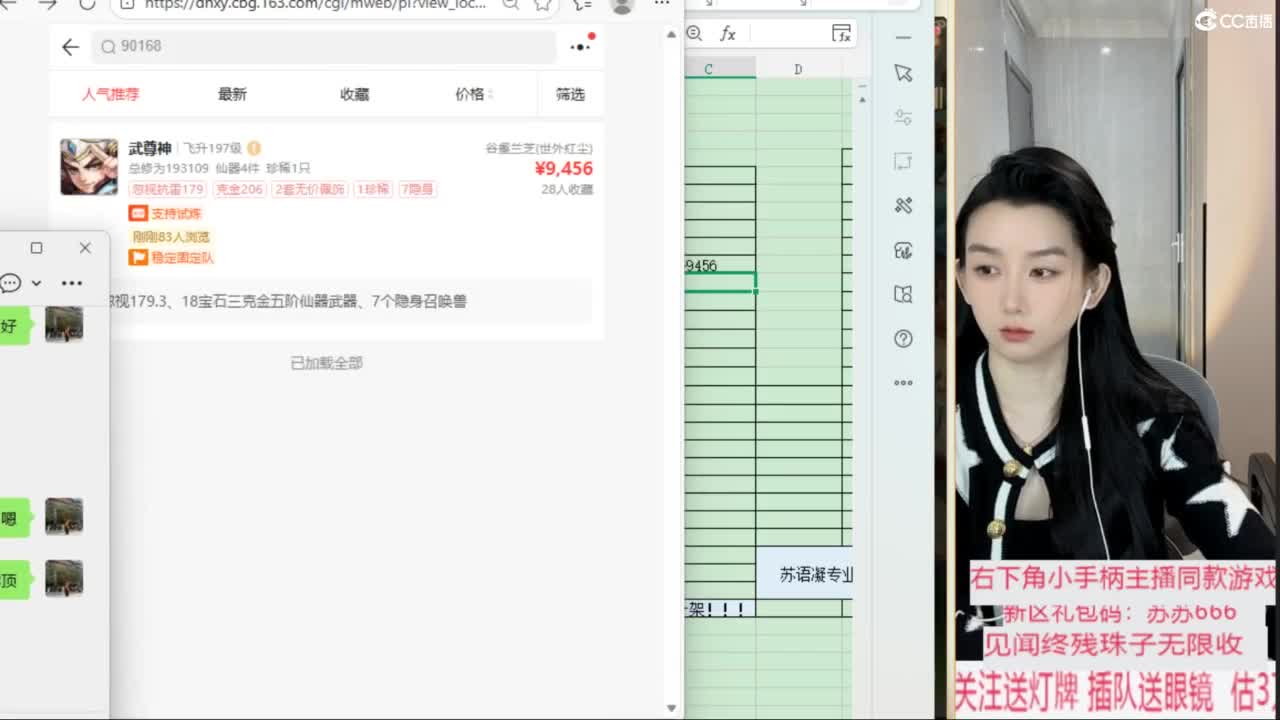Go back using the listing page arrow
The width and height of the screenshot is (1280, 720).
[70, 47]
